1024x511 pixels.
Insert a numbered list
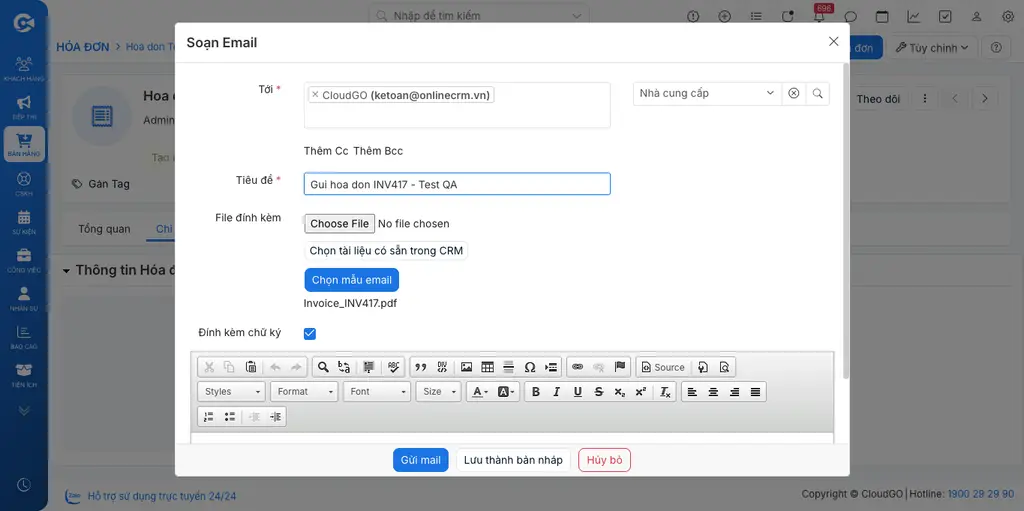point(208,416)
